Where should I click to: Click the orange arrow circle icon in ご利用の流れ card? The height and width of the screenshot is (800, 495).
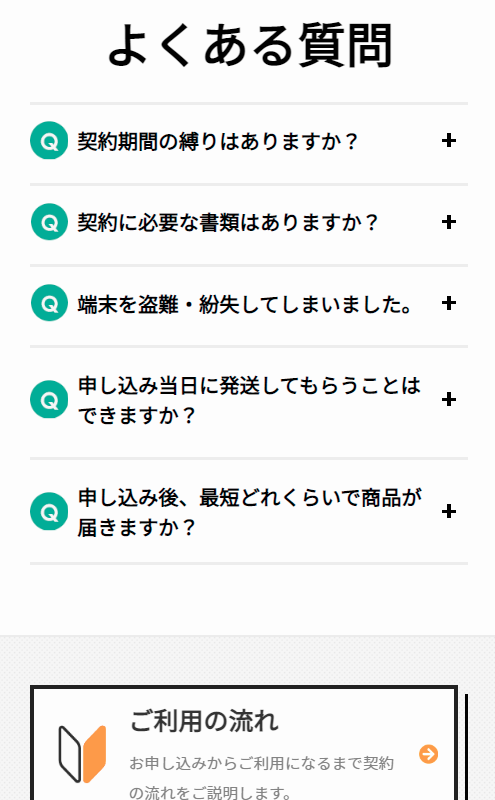pyautogui.click(x=428, y=754)
